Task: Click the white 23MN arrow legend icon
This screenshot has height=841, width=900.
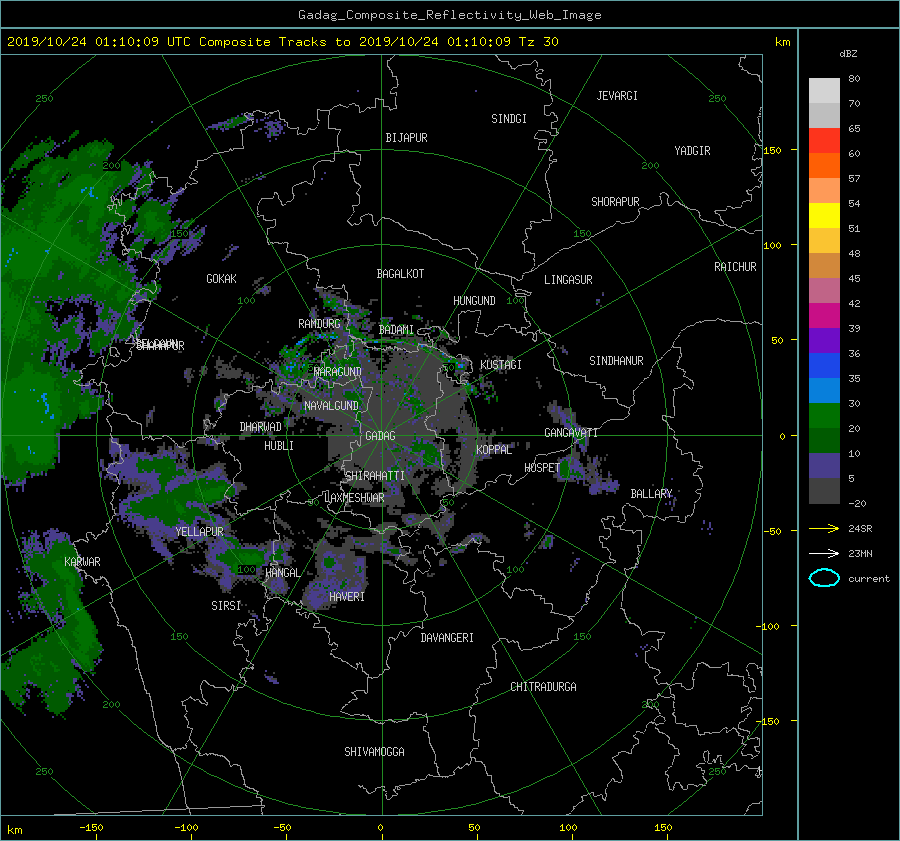Action: [x=824, y=553]
